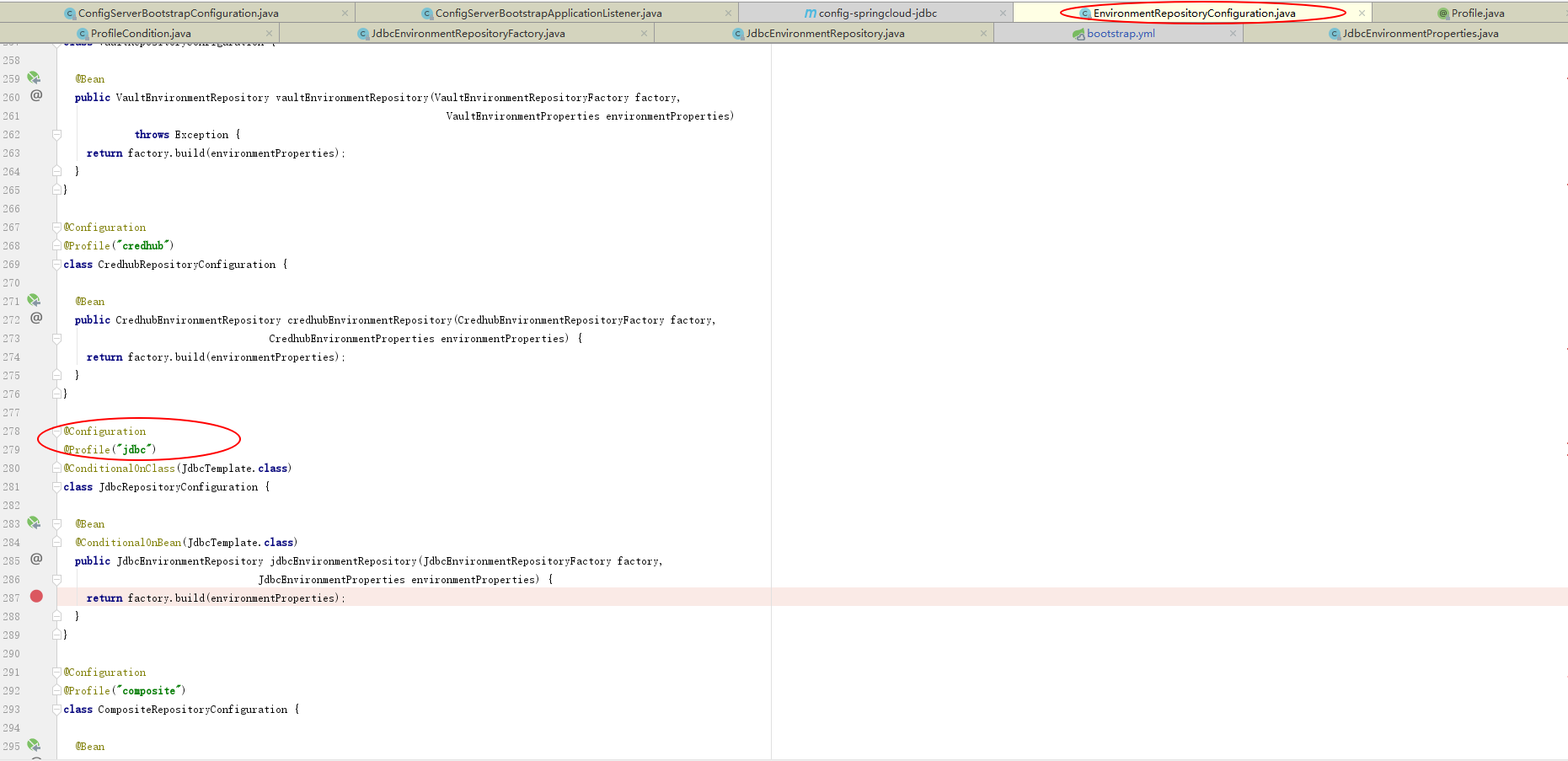Collapse the JdbcRepositoryConfiguration class body
This screenshot has height=761, width=1568.
[56, 486]
